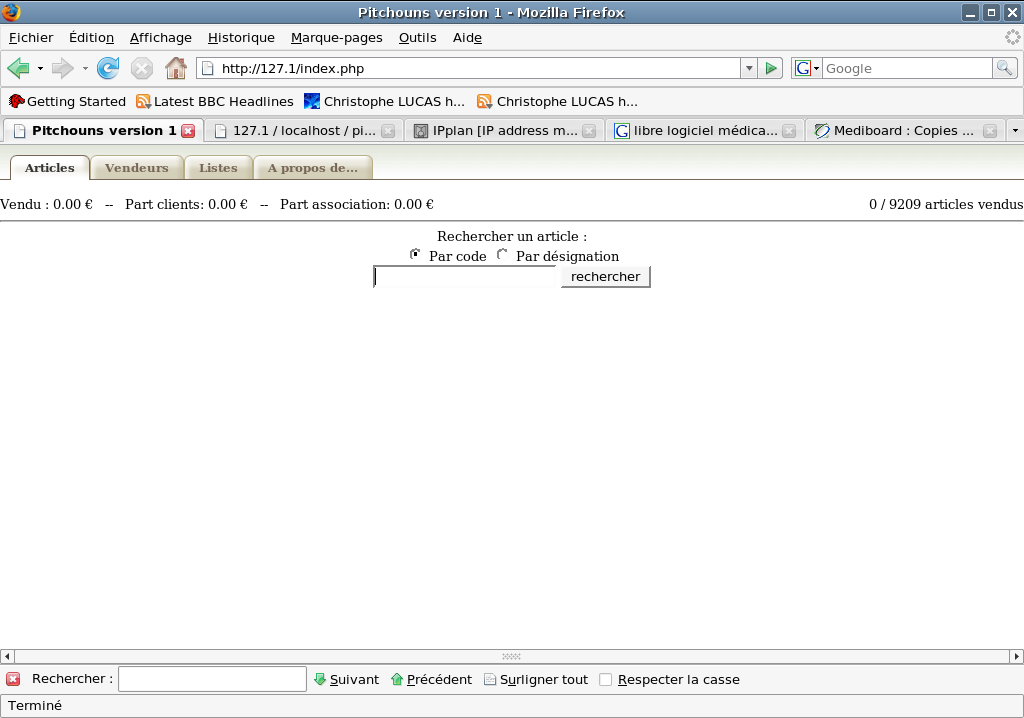This screenshot has height=718, width=1024.
Task: Click the Back arrow navigation icon
Action: pyautogui.click(x=18, y=68)
